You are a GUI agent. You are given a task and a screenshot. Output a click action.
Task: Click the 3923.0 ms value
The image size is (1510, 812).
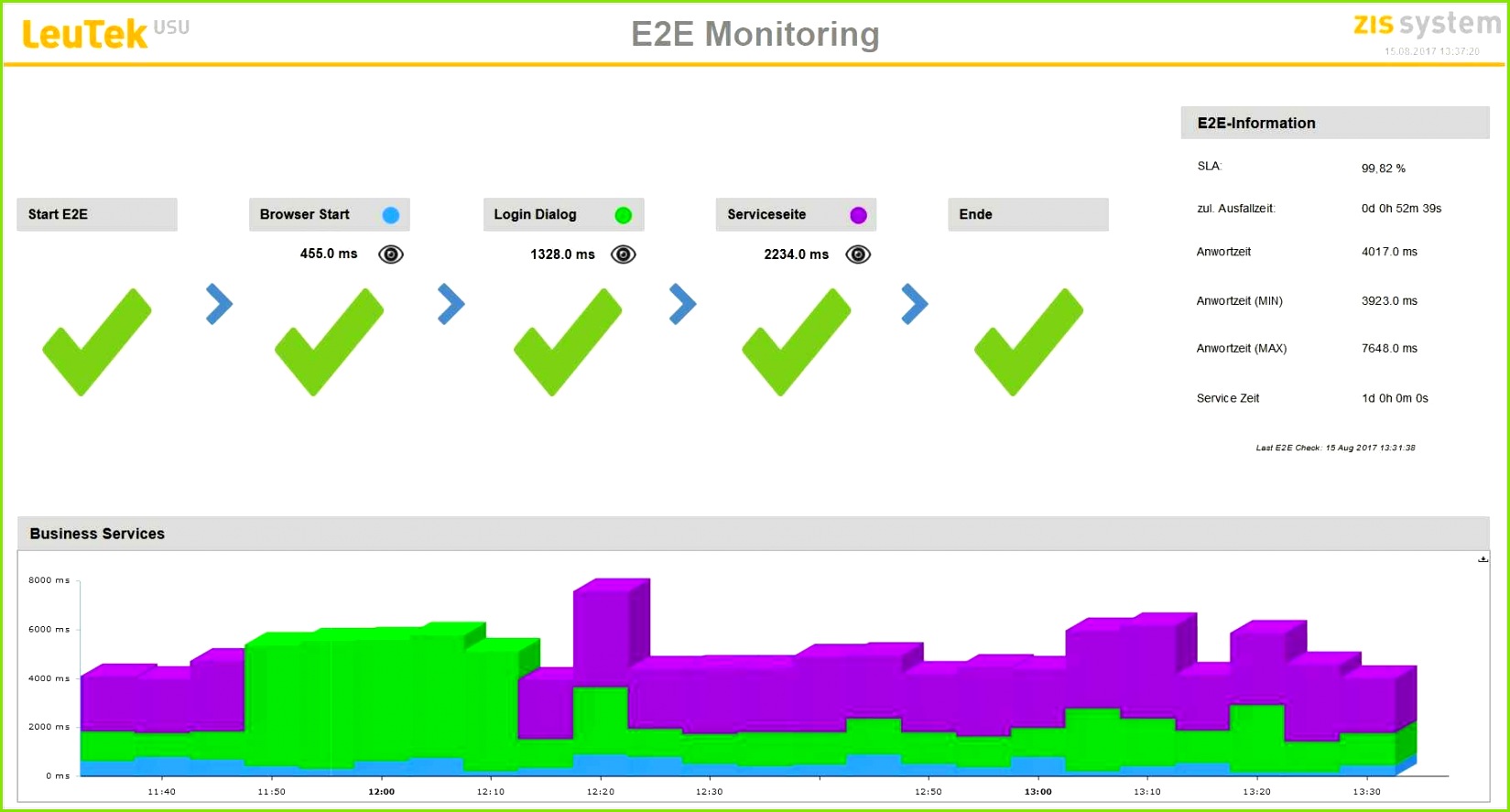(1389, 301)
